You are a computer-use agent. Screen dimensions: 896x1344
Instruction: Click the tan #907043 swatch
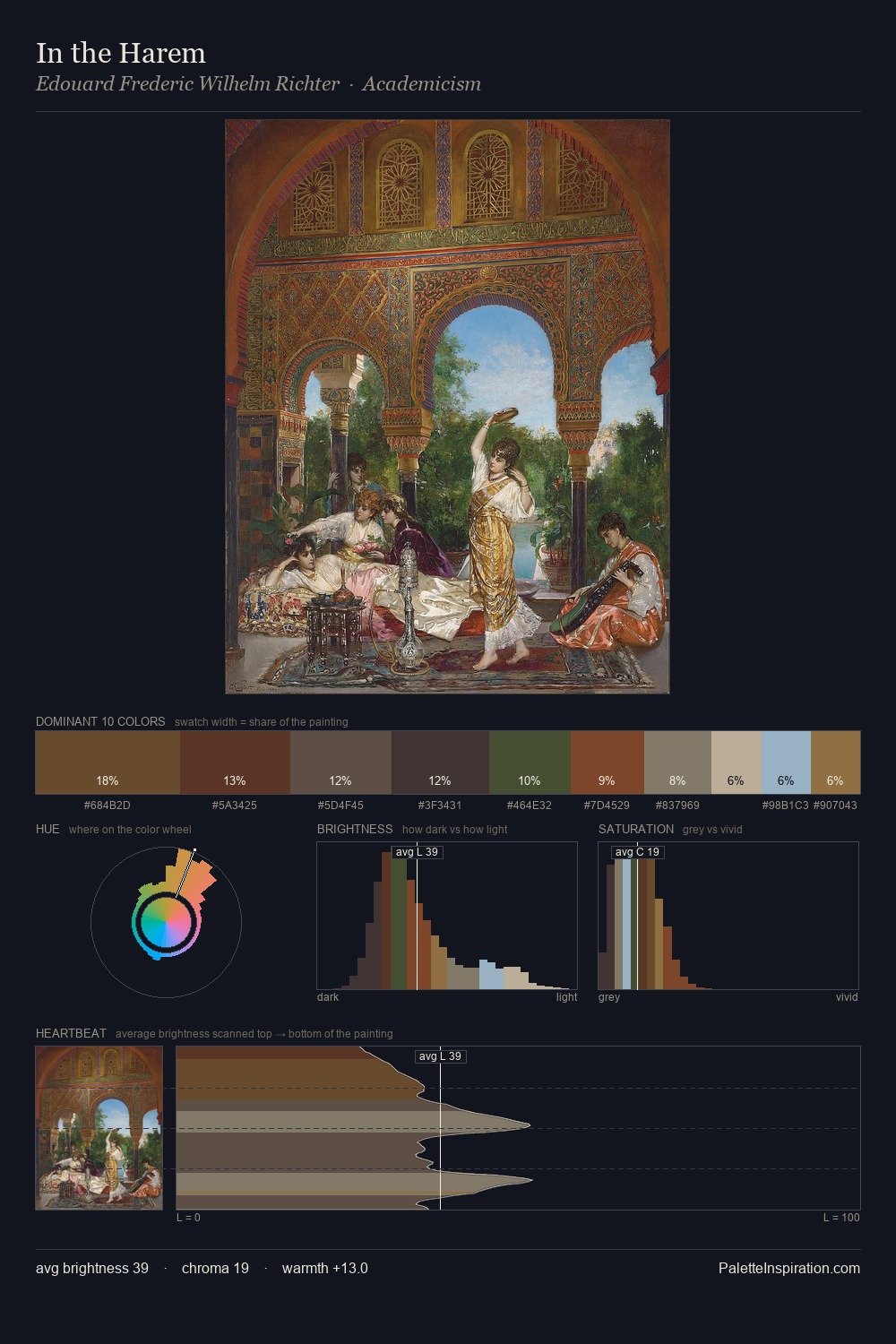point(835,762)
